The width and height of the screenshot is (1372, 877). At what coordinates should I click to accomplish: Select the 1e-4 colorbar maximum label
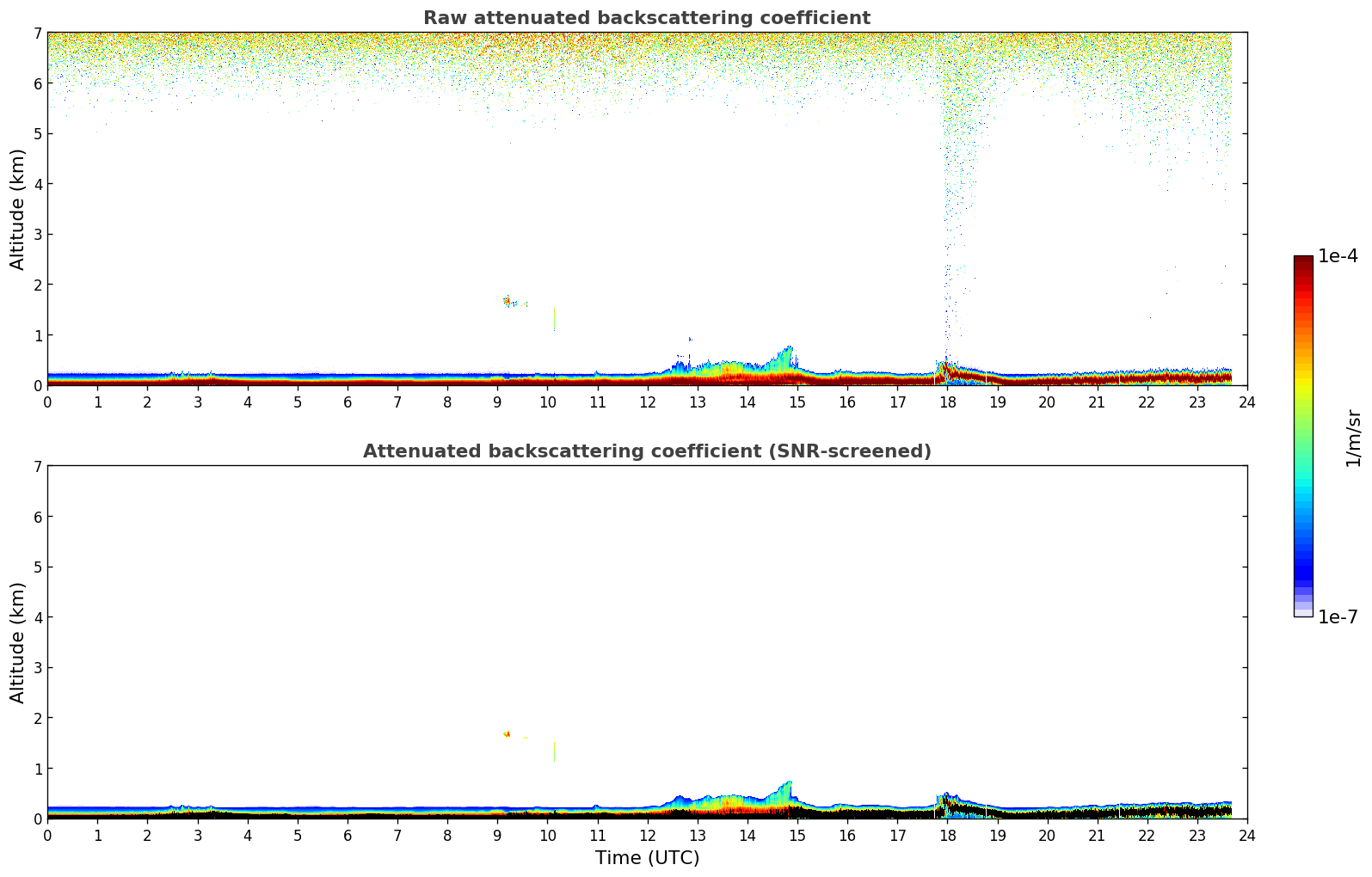[1338, 256]
